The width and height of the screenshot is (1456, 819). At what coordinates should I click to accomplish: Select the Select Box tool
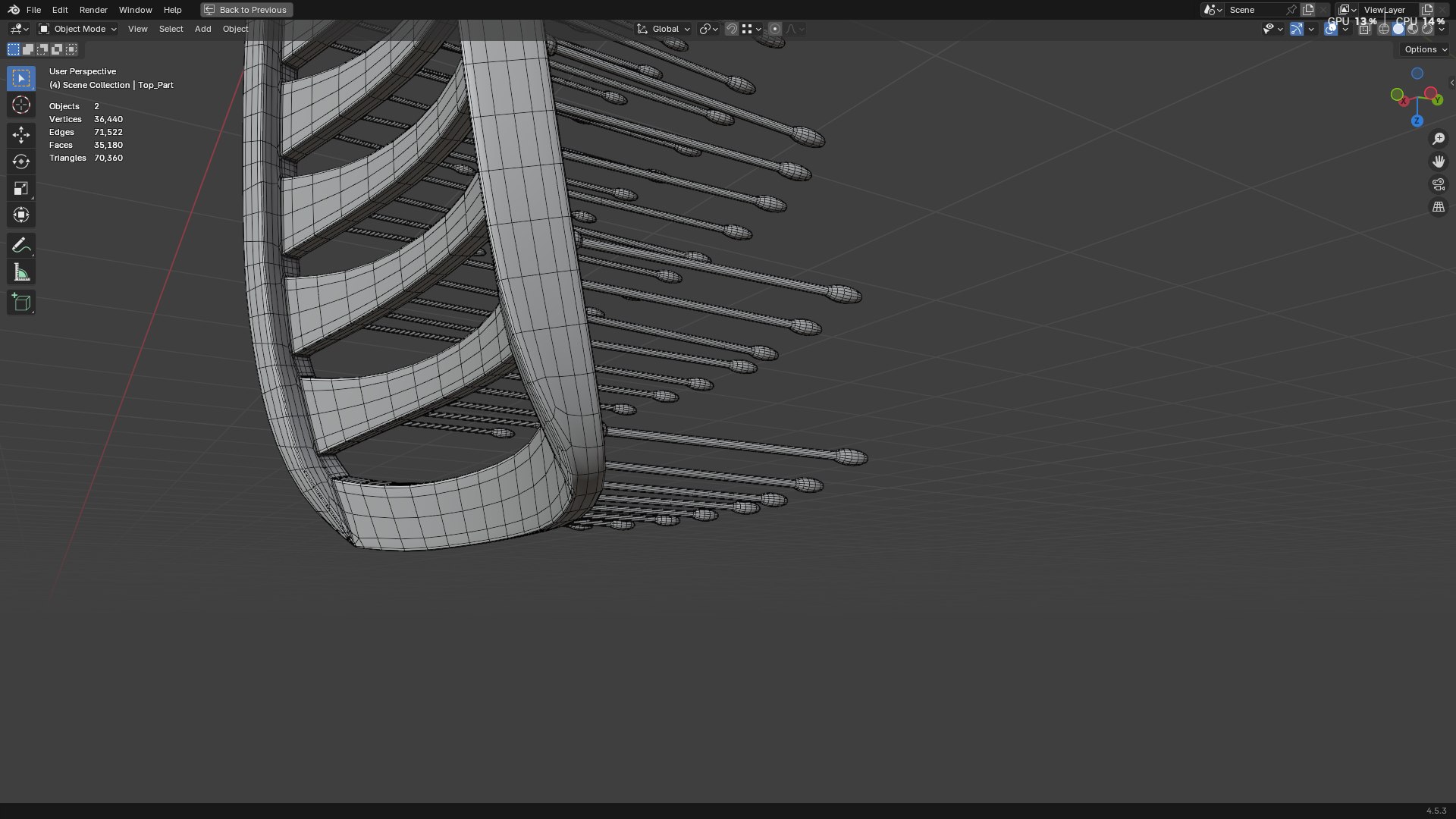[x=21, y=78]
